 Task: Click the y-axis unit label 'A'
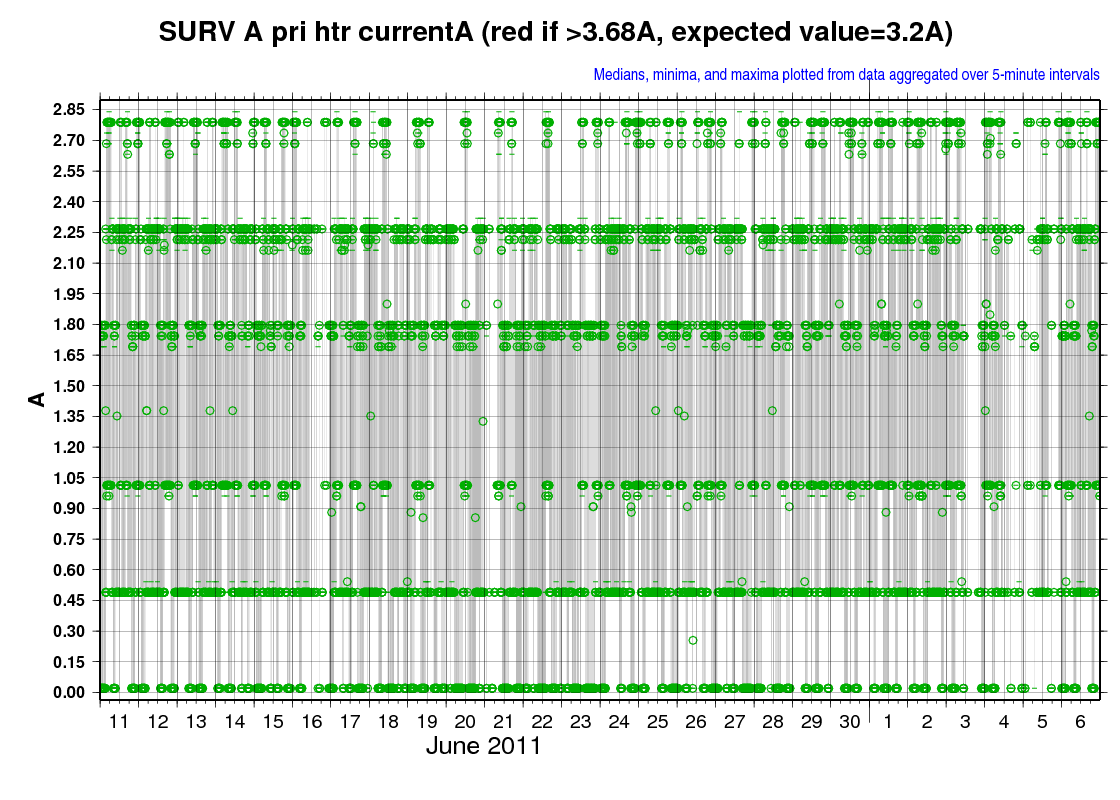pyautogui.click(x=36, y=400)
